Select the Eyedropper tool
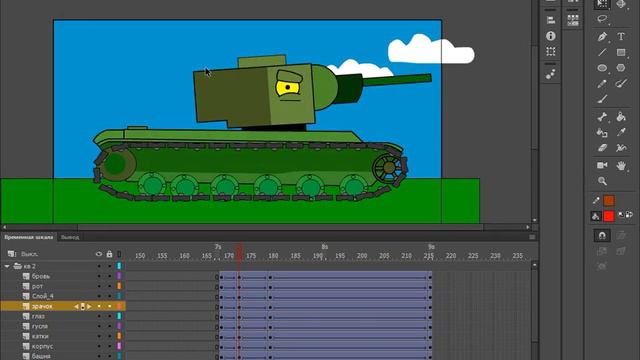The width and height of the screenshot is (640, 360). tap(621, 133)
